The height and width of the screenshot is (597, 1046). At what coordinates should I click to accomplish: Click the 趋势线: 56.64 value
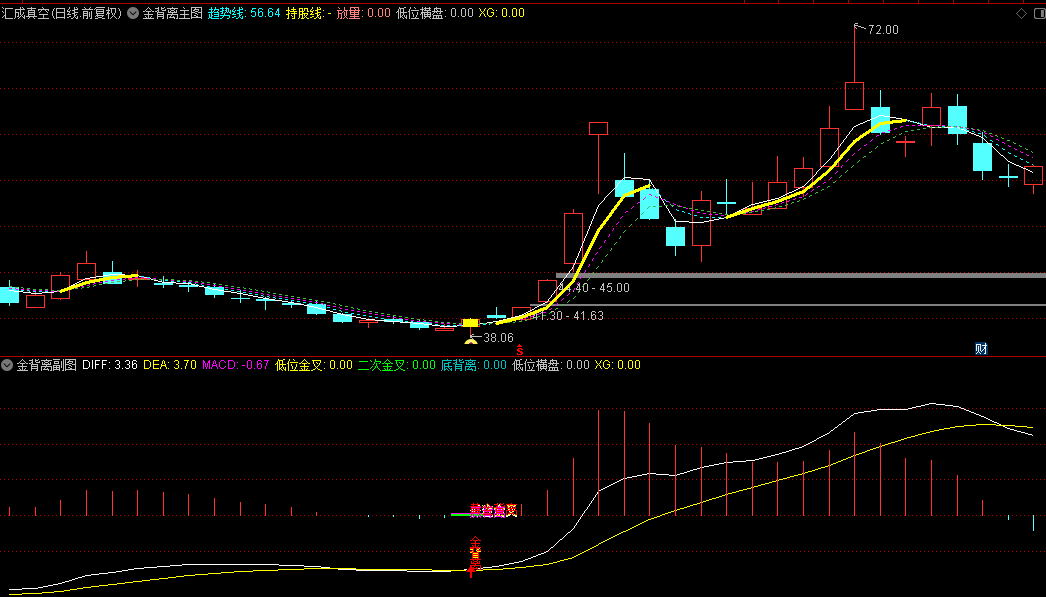(x=243, y=13)
